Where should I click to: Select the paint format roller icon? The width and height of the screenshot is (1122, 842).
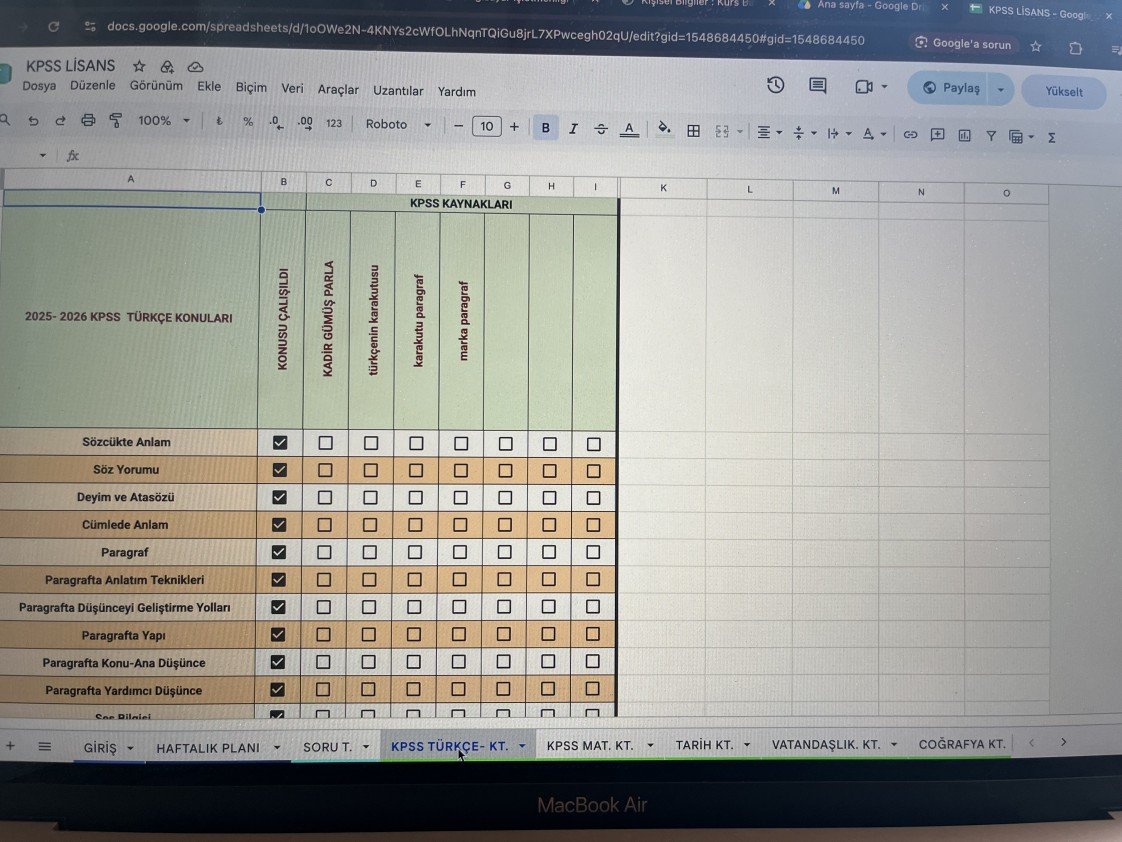(115, 120)
